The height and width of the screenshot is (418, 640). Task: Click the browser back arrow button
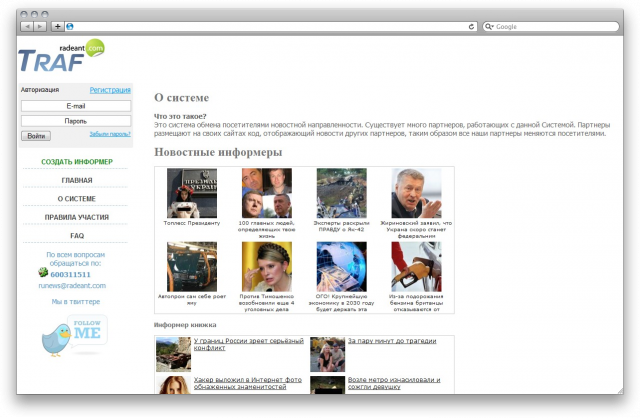click(x=25, y=26)
